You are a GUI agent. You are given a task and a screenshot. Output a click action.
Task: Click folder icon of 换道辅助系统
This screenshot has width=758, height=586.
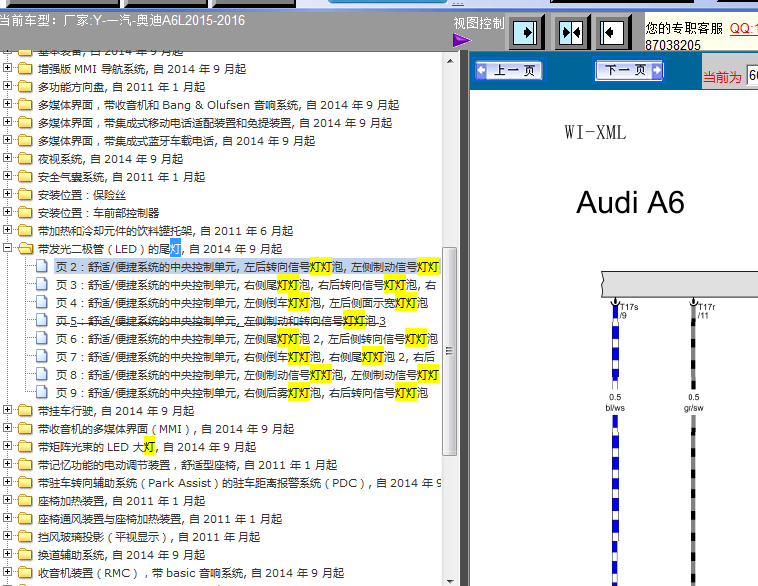[x=25, y=555]
